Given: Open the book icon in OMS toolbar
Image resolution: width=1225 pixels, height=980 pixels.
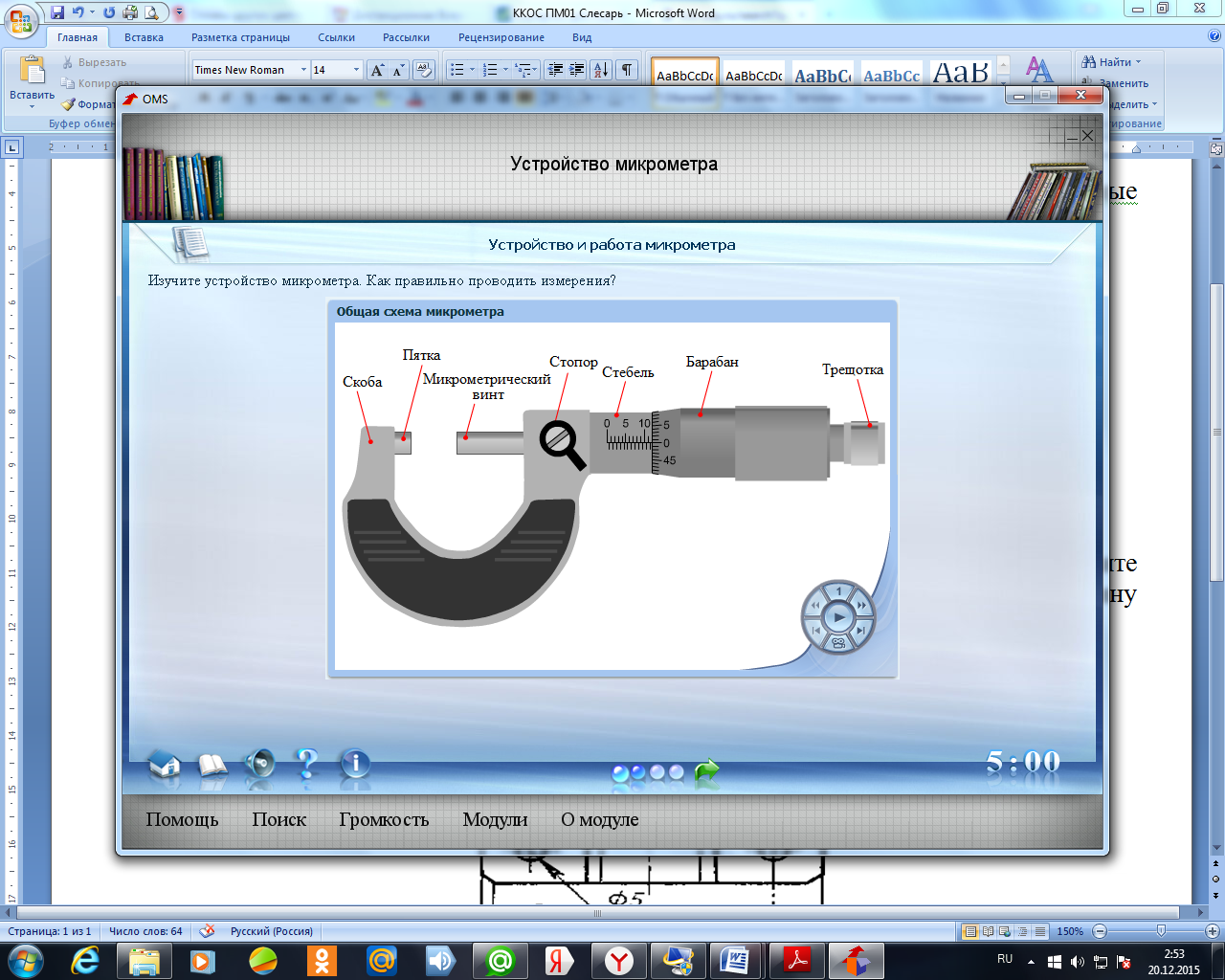Looking at the screenshot, I should [x=212, y=765].
